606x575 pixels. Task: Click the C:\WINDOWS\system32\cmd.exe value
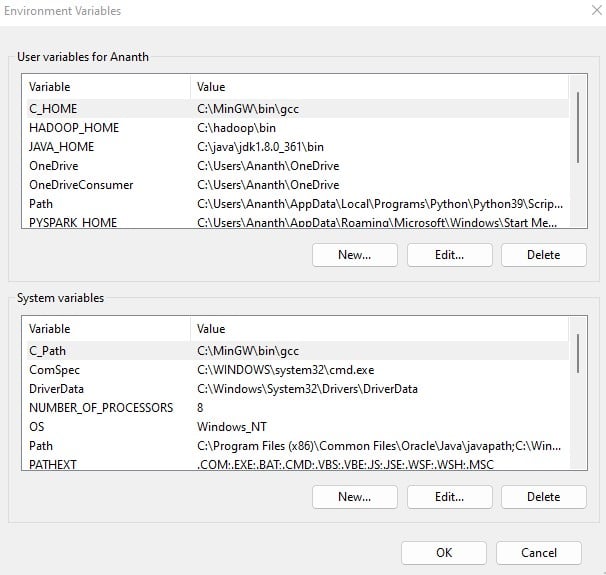pos(285,369)
